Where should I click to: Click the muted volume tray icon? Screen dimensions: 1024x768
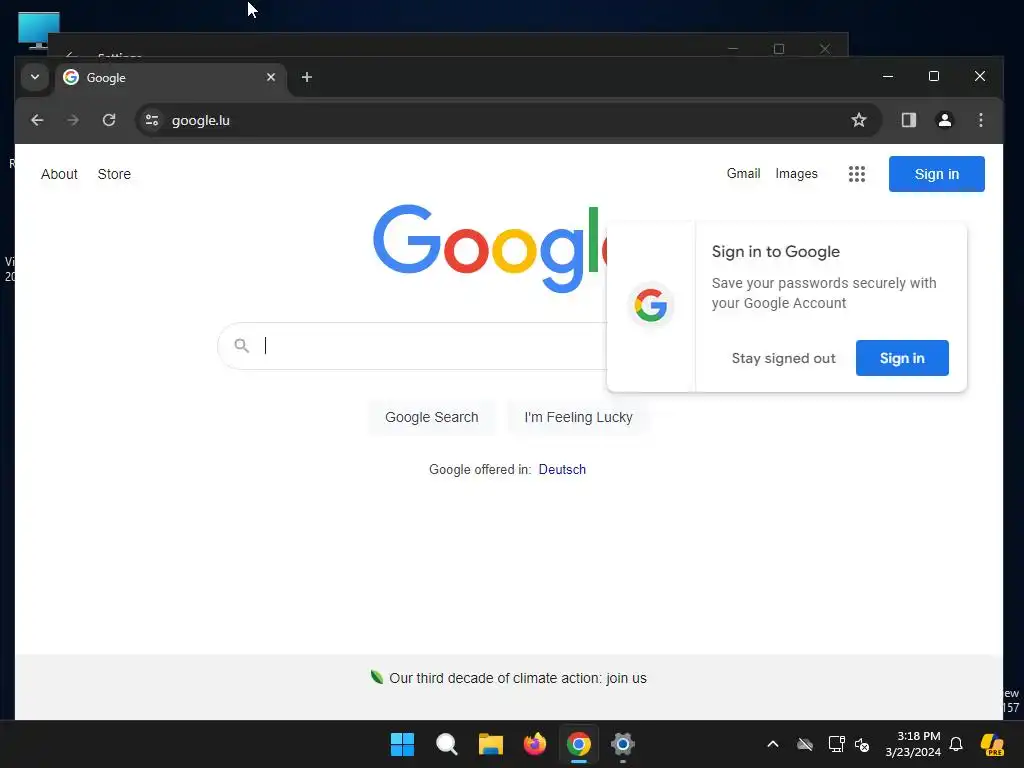(x=862, y=744)
